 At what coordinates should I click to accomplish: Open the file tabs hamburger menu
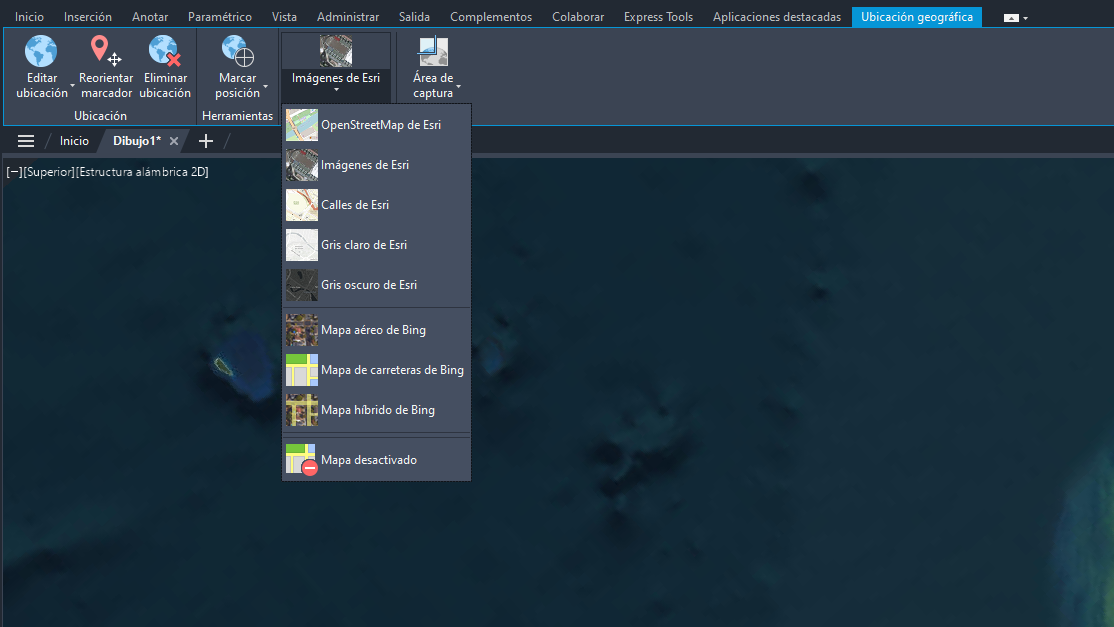pyautogui.click(x=26, y=141)
